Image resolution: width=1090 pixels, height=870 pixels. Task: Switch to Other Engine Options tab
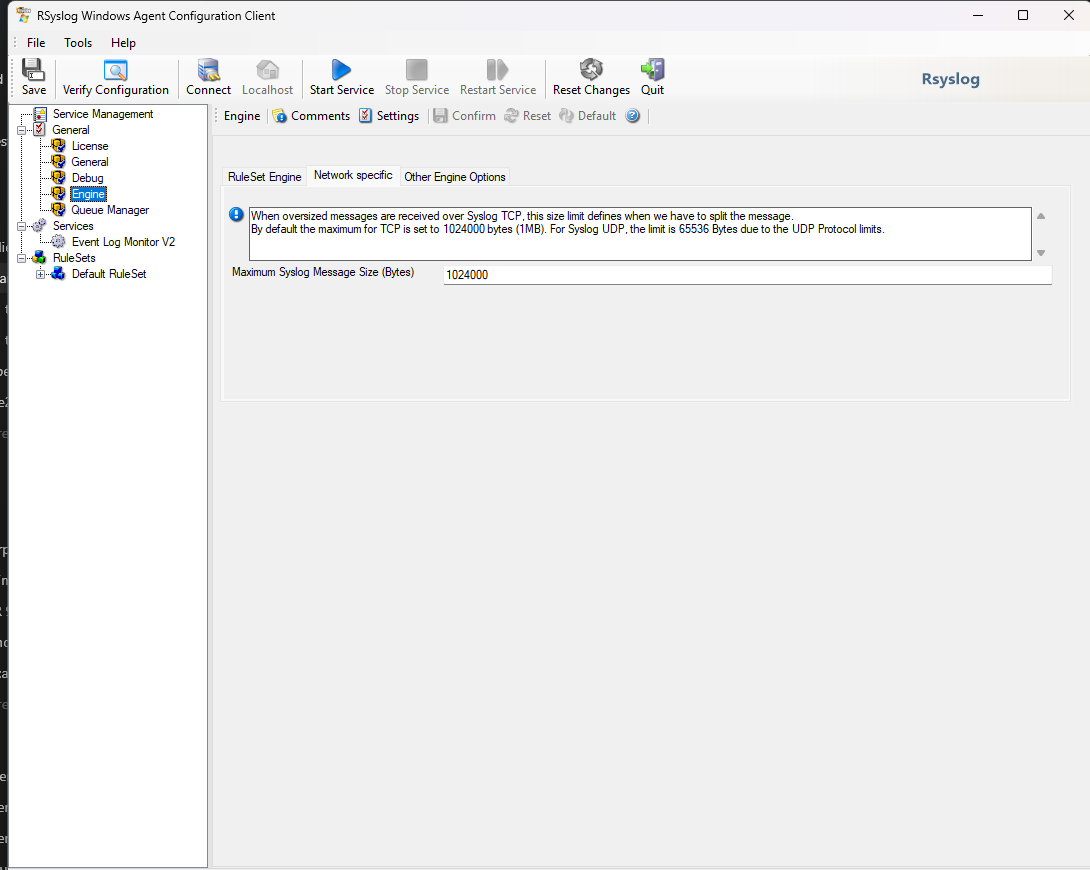coord(455,177)
